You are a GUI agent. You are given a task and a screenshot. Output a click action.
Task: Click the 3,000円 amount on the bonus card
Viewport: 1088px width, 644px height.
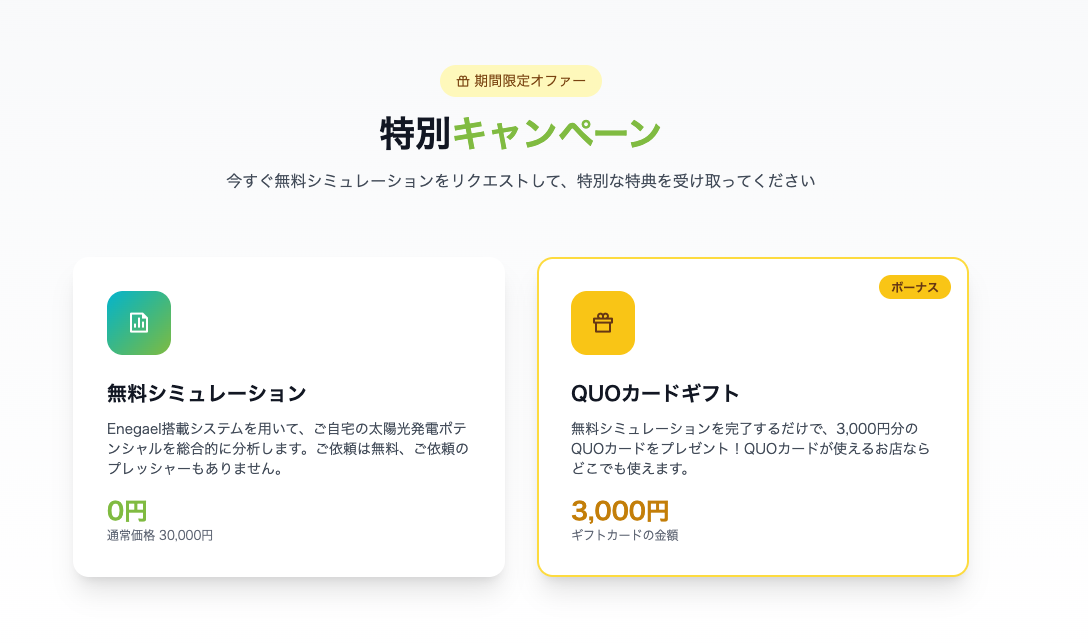[x=620, y=511]
